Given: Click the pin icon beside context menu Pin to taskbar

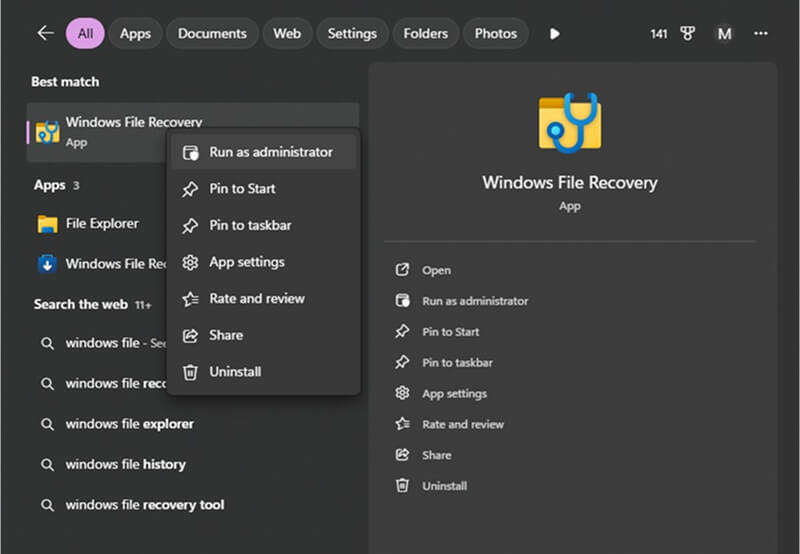Looking at the screenshot, I should (190, 225).
